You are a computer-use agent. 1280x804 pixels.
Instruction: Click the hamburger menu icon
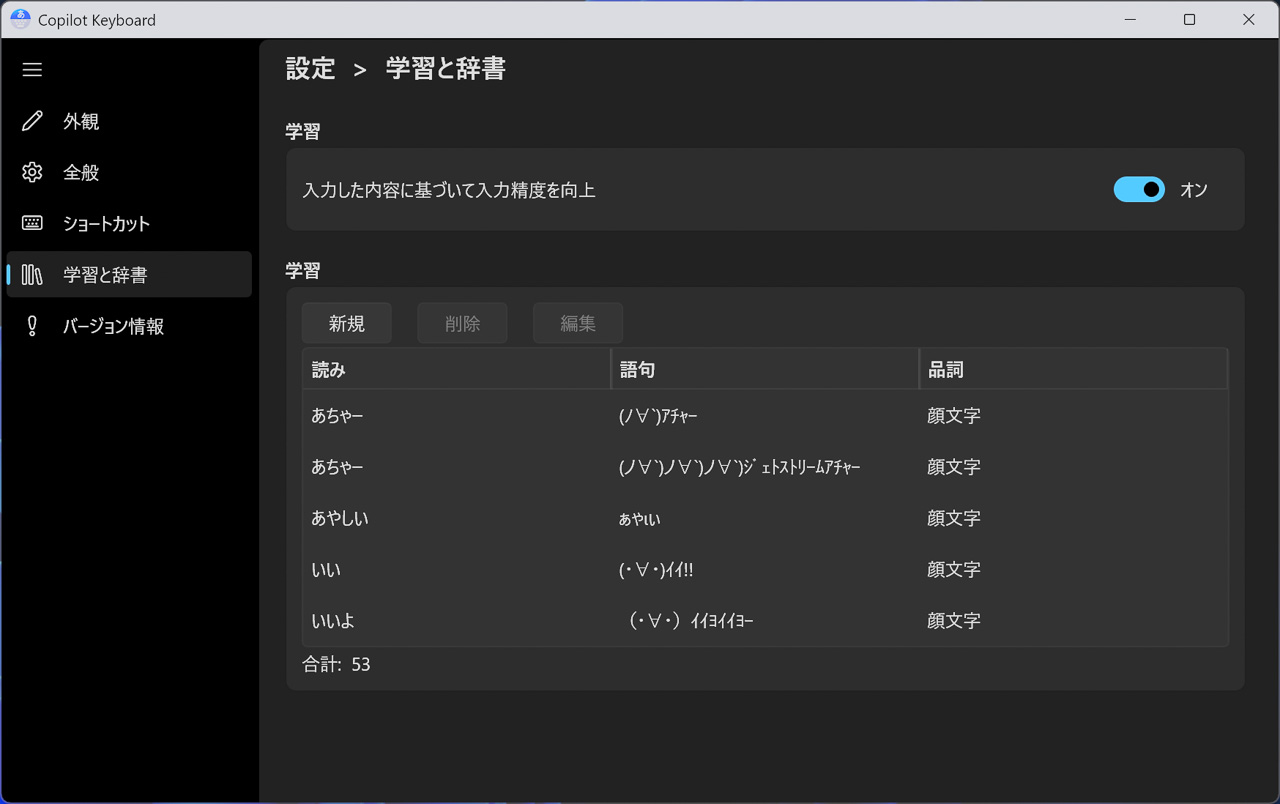click(32, 70)
